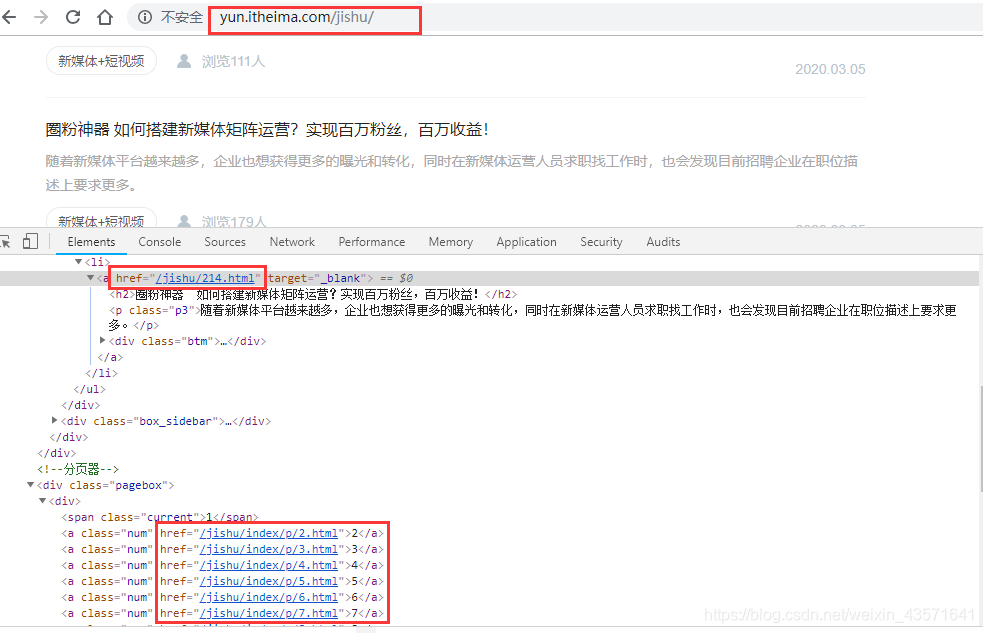
Task: Open the /jishu/index/p/3.html link
Action: (269, 550)
